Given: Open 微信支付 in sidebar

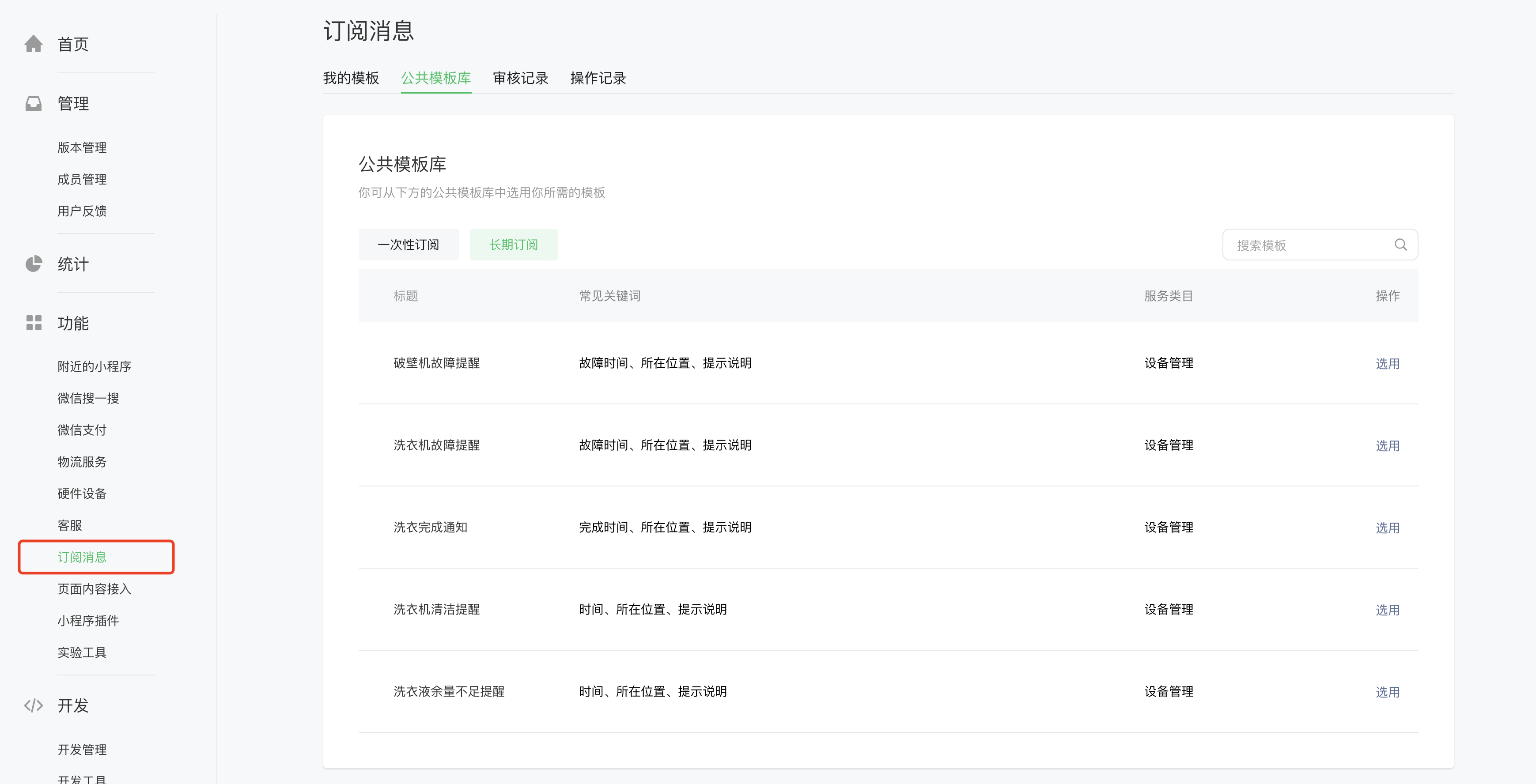Looking at the screenshot, I should (82, 430).
